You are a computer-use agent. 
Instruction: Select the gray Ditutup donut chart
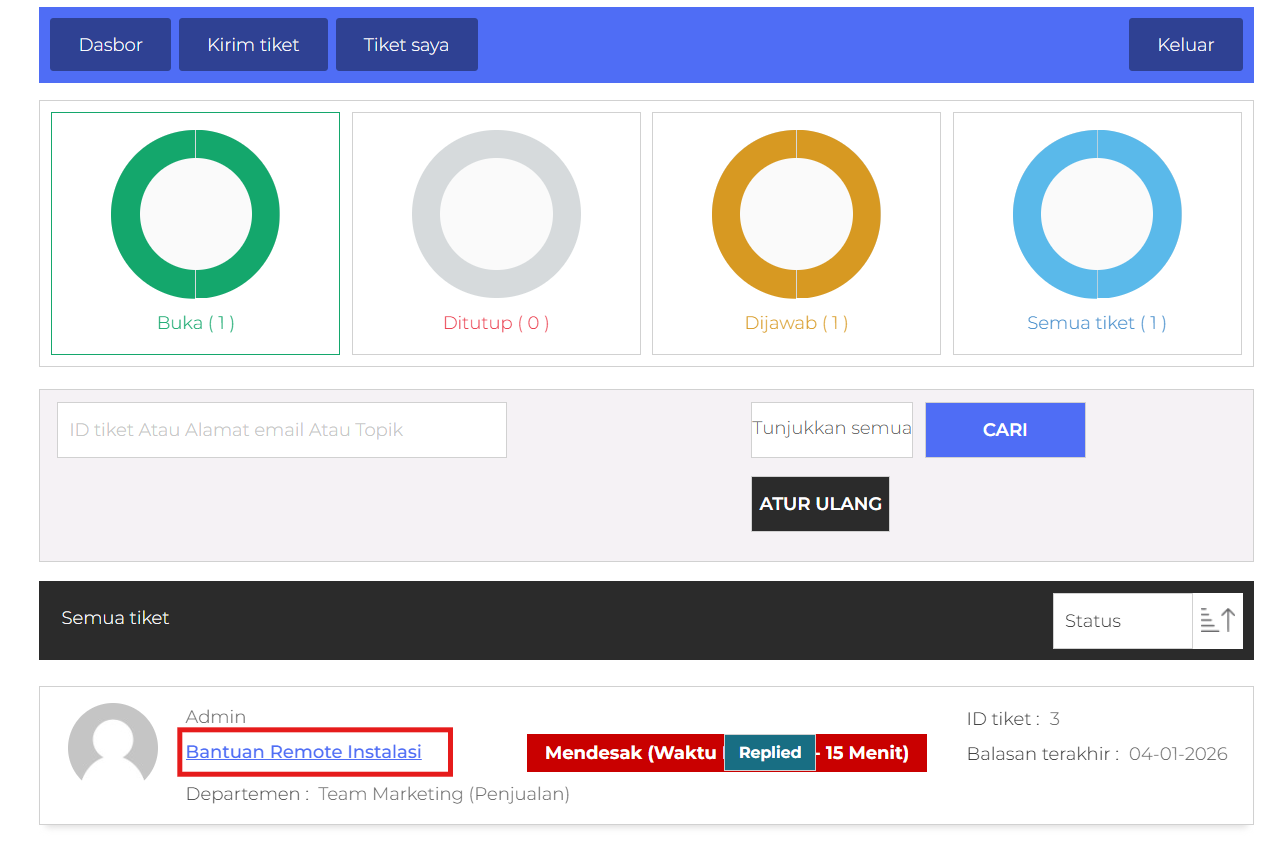pyautogui.click(x=496, y=215)
